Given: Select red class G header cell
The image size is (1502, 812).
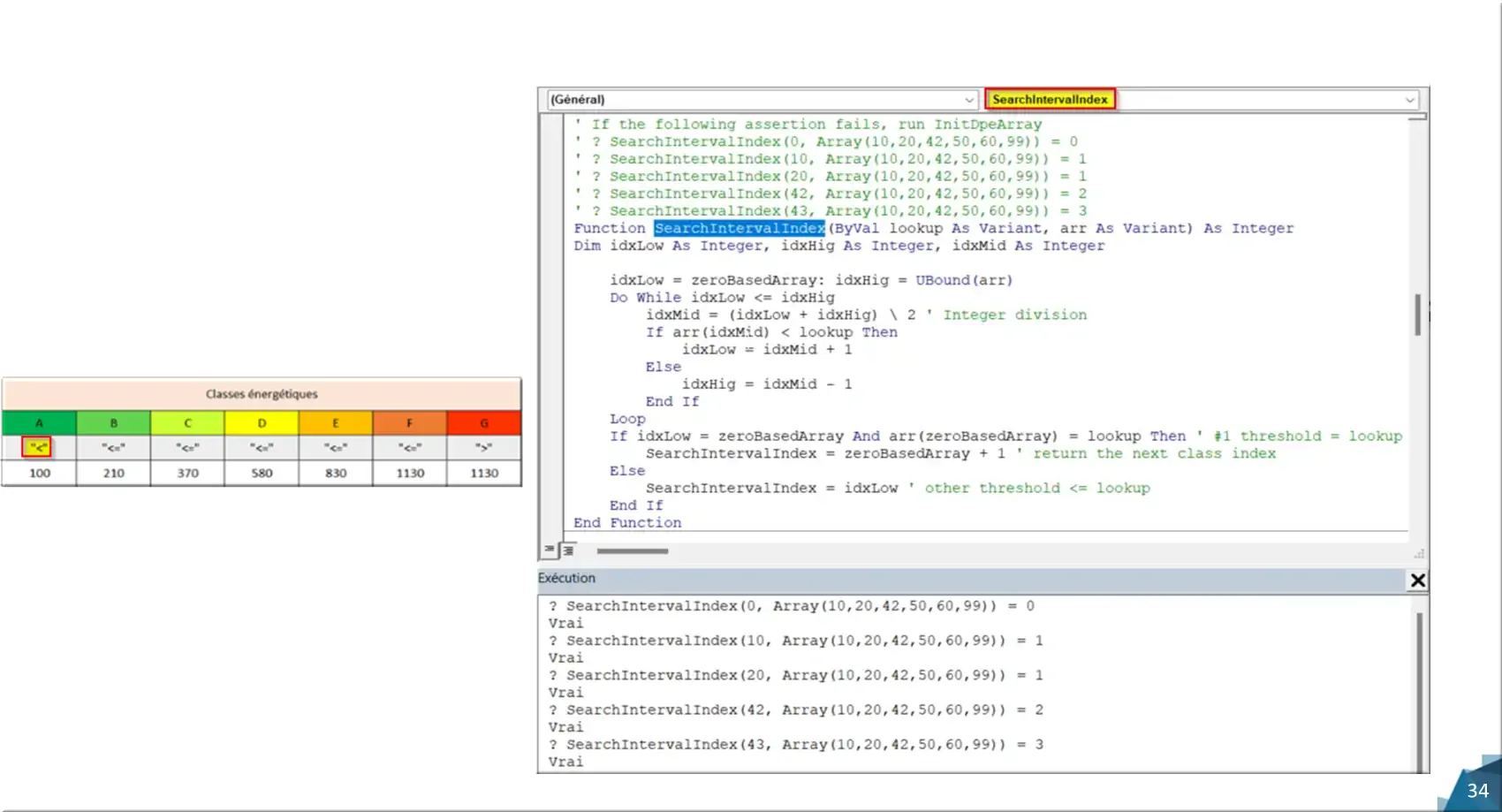Looking at the screenshot, I should pos(484,423).
